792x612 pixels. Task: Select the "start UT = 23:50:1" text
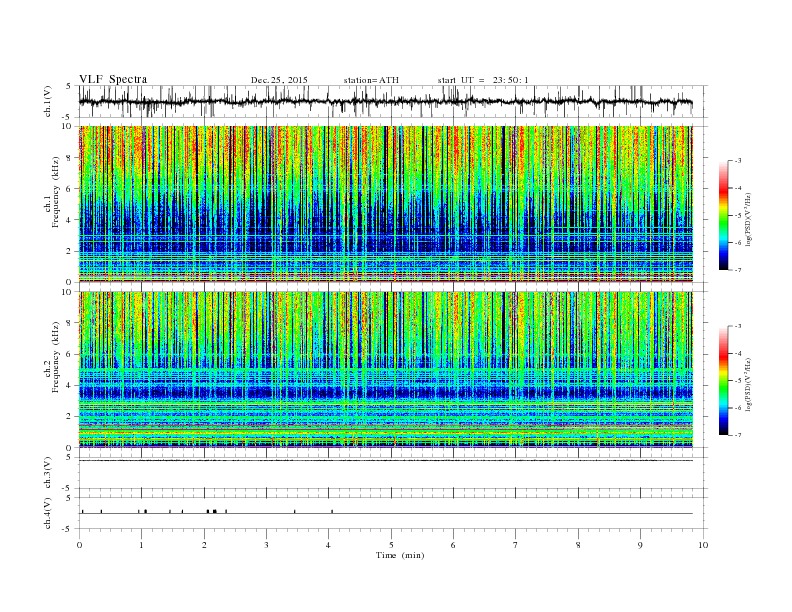point(483,80)
